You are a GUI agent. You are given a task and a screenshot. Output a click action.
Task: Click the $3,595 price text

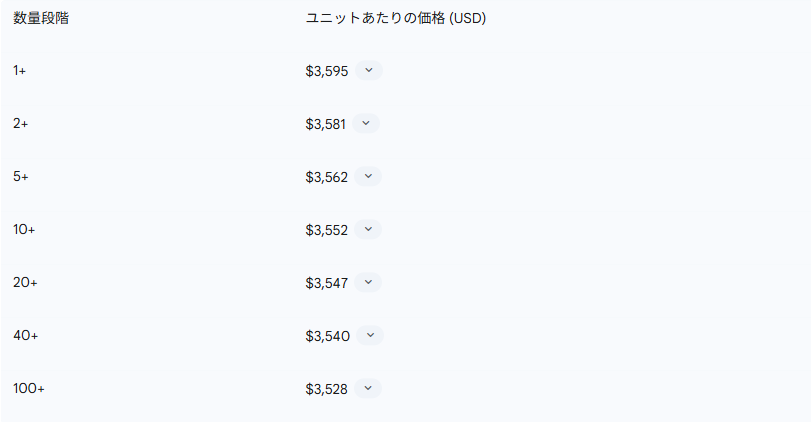pyautogui.click(x=327, y=71)
